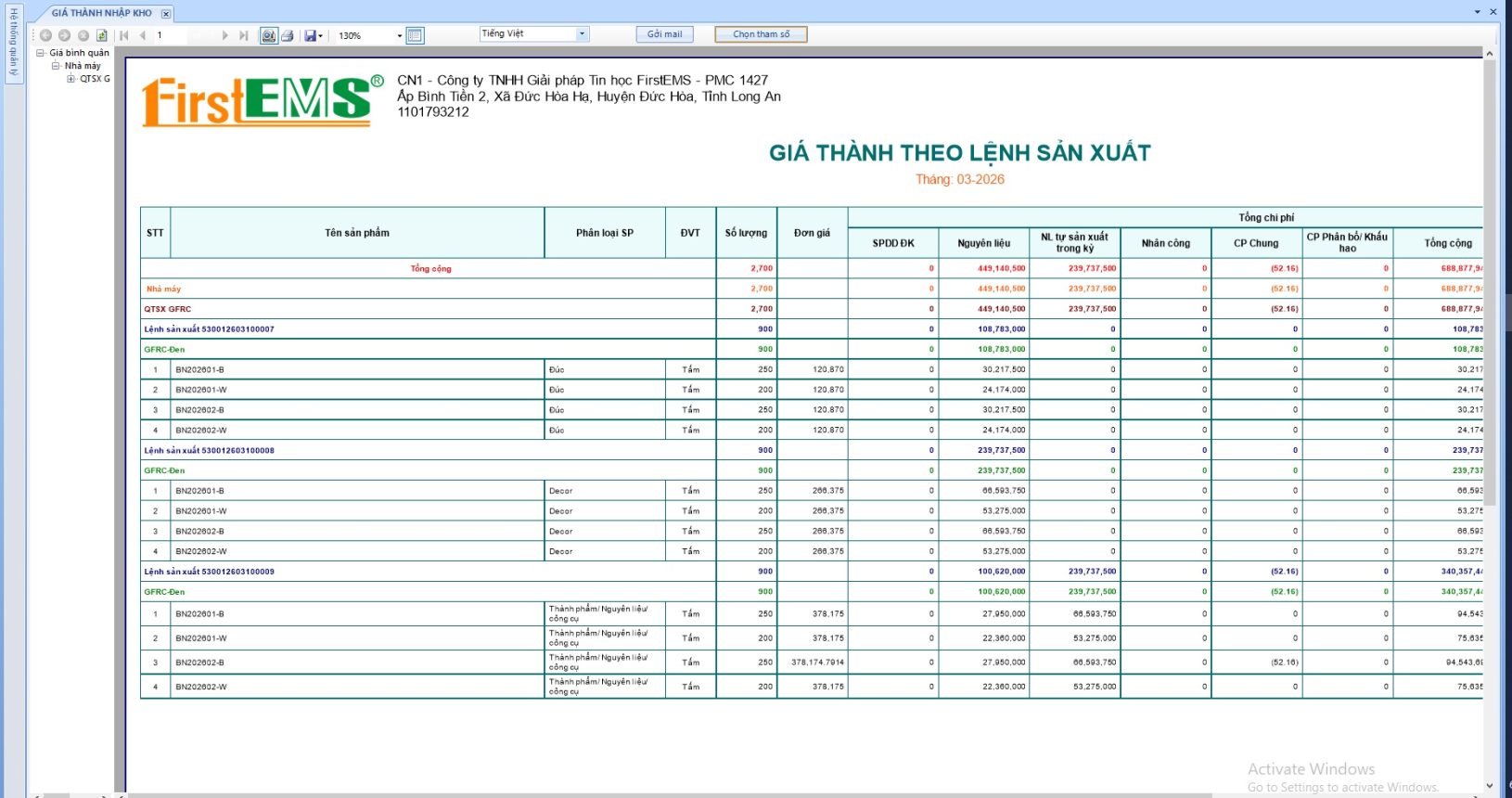The image size is (1512, 798).
Task: Click the document map toggle icon
Action: click(x=416, y=35)
